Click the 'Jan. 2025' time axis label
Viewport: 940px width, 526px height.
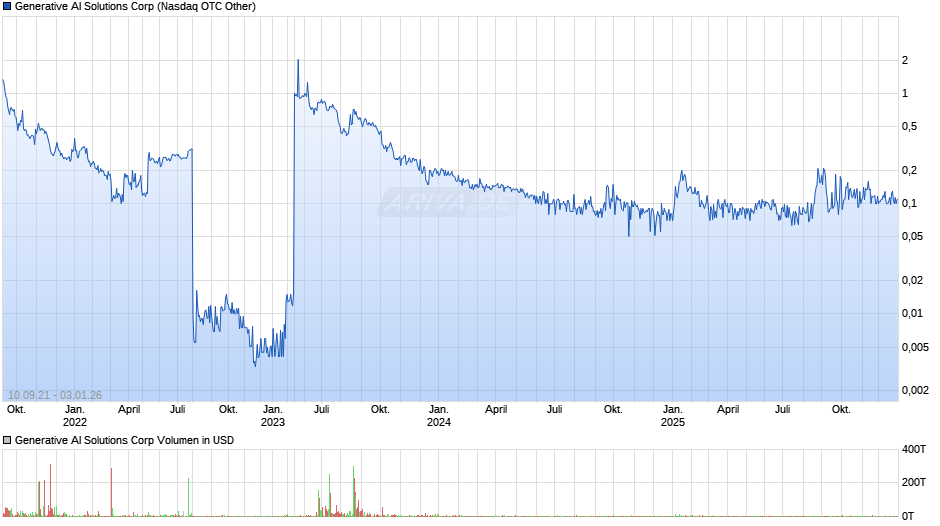(673, 416)
